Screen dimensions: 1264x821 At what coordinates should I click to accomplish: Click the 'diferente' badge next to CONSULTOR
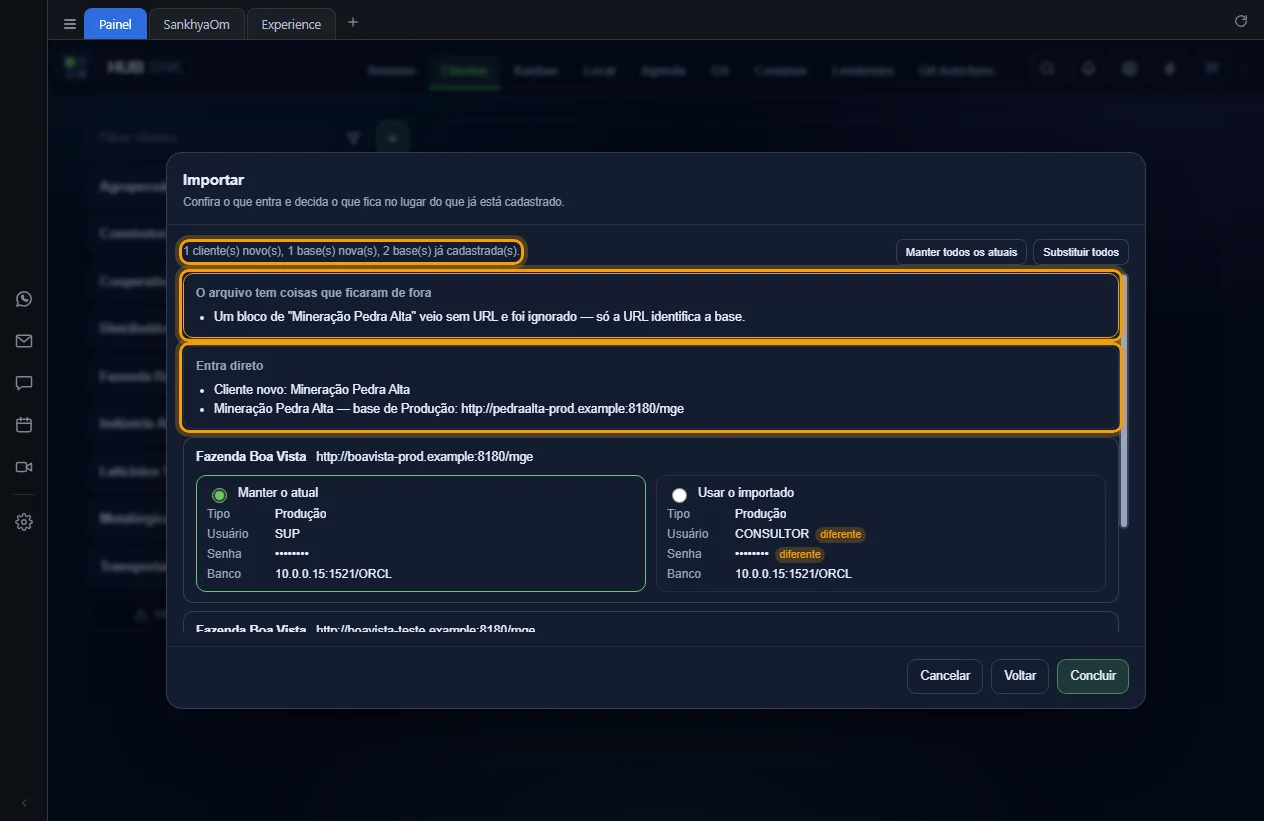pos(840,534)
